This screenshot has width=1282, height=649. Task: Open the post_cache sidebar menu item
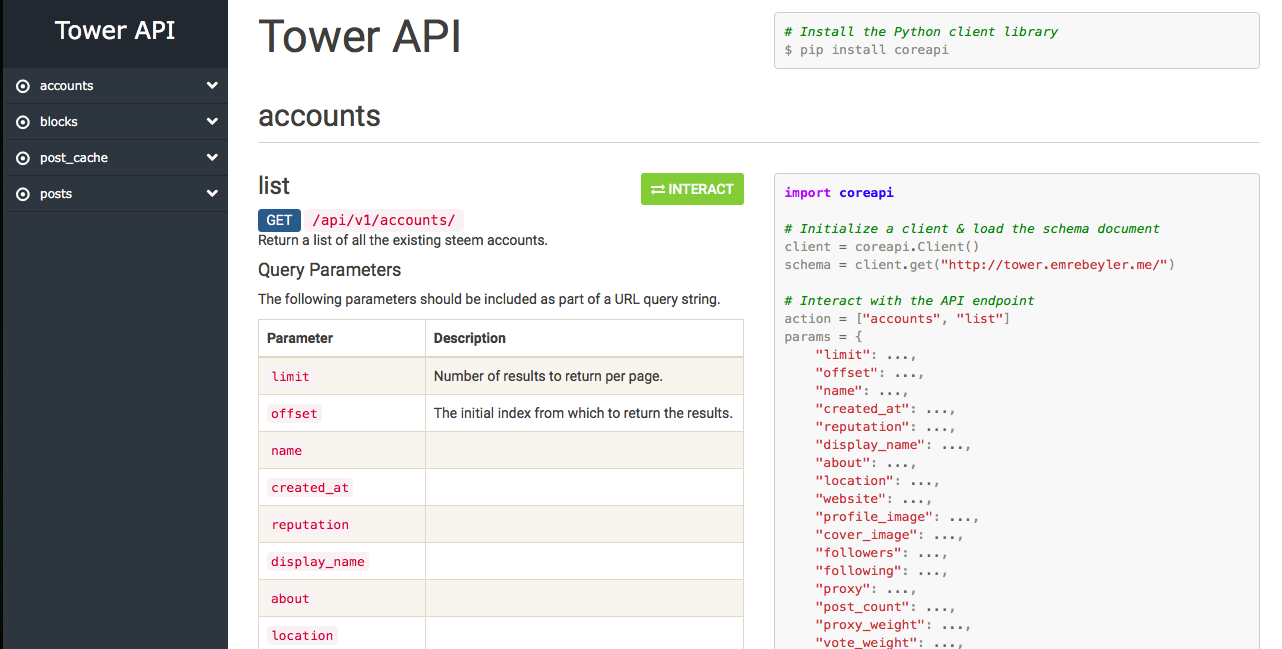[x=116, y=158]
